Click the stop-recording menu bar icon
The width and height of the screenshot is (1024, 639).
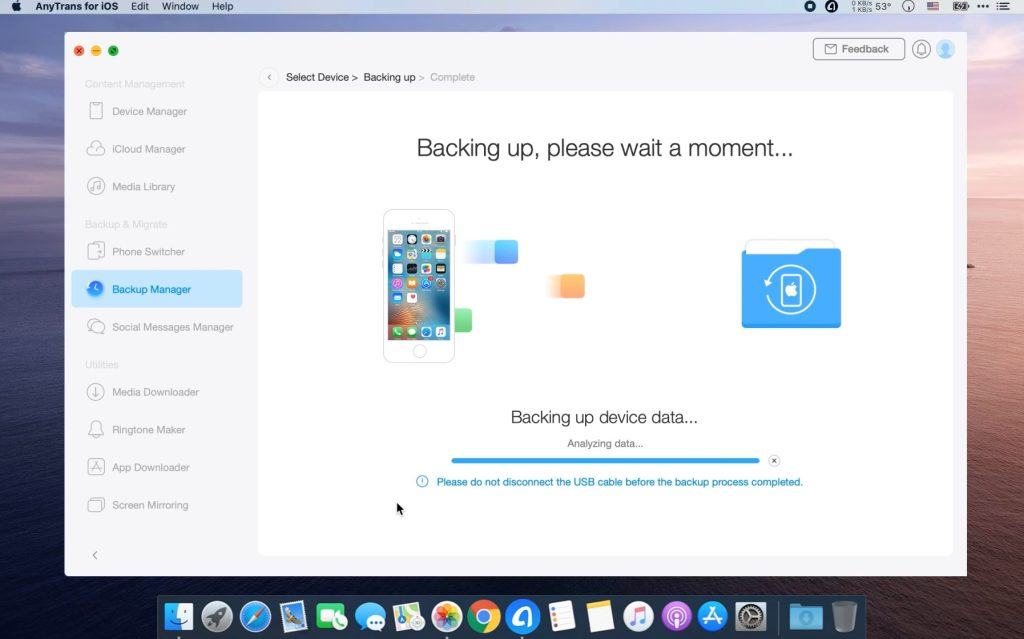[x=810, y=7]
